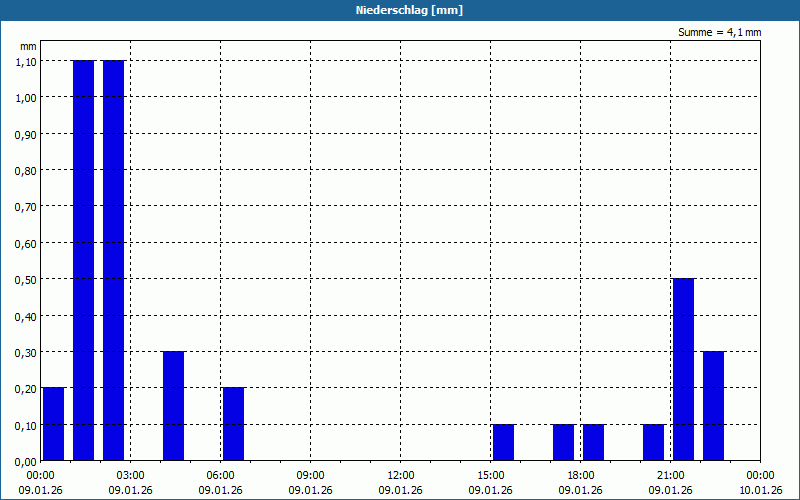The image size is (800, 500).
Task: Click the 09:00 time axis label
Action: 310,476
